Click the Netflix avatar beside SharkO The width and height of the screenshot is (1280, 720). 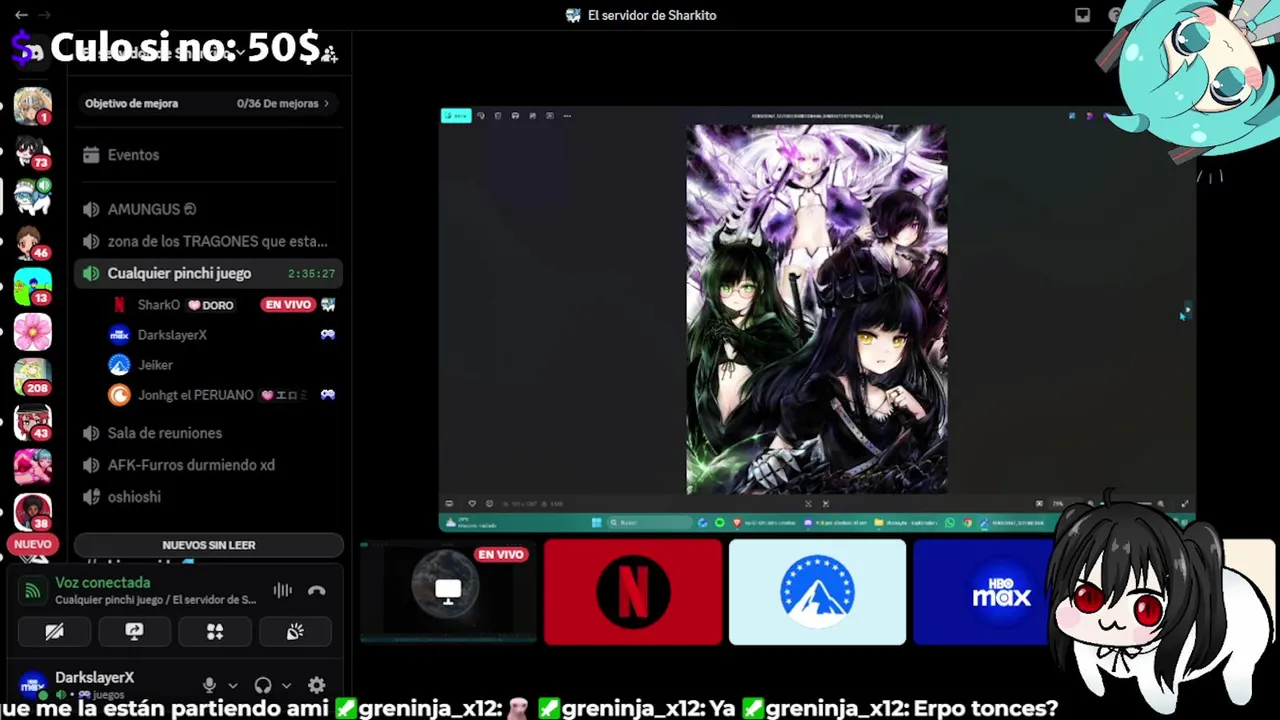(x=119, y=305)
